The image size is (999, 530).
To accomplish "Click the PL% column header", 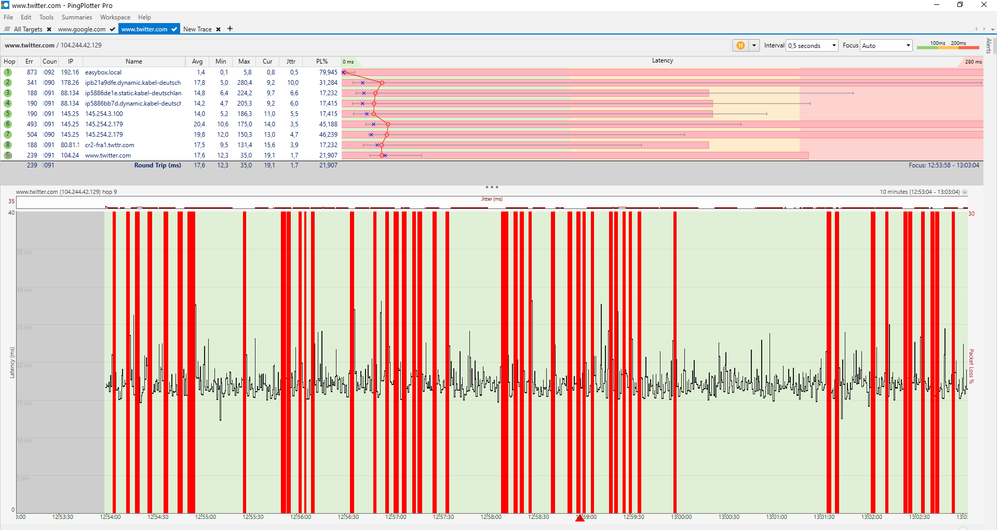I will pyautogui.click(x=322, y=61).
